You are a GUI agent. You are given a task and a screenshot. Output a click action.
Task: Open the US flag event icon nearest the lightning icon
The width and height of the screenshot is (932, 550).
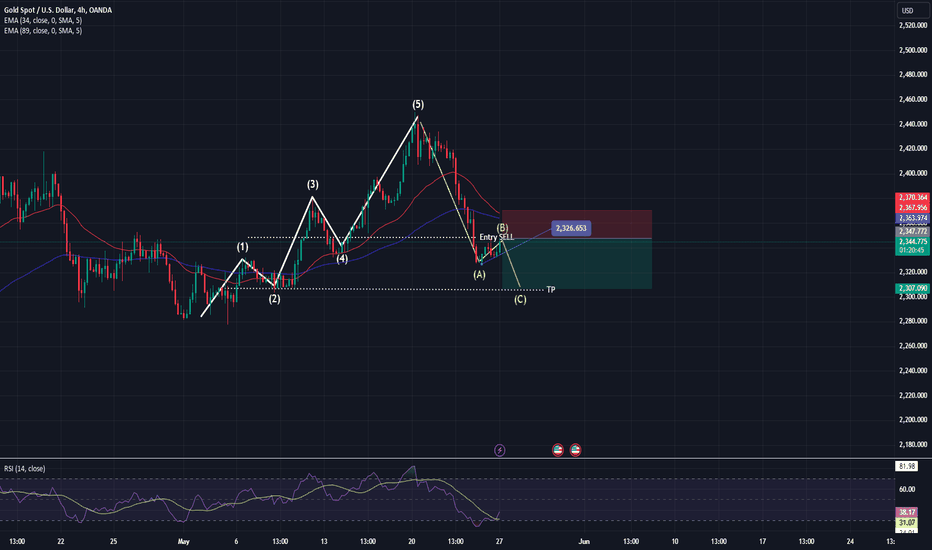coord(558,450)
